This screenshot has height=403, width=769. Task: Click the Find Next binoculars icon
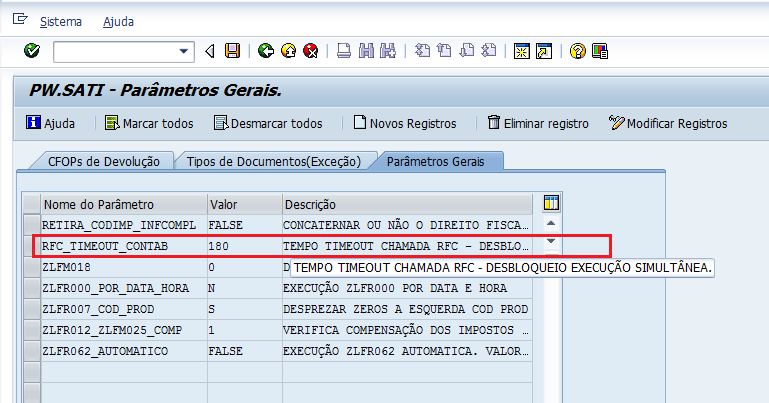pos(388,51)
